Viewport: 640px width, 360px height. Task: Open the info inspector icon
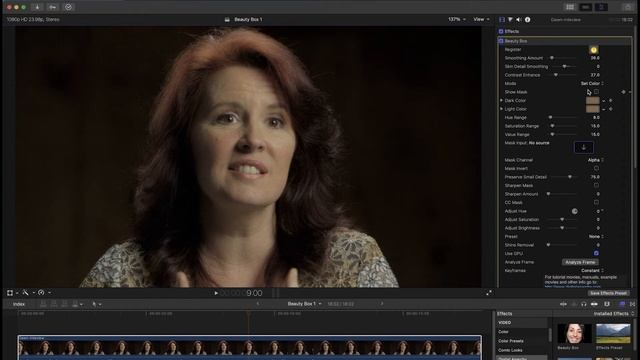click(x=527, y=20)
